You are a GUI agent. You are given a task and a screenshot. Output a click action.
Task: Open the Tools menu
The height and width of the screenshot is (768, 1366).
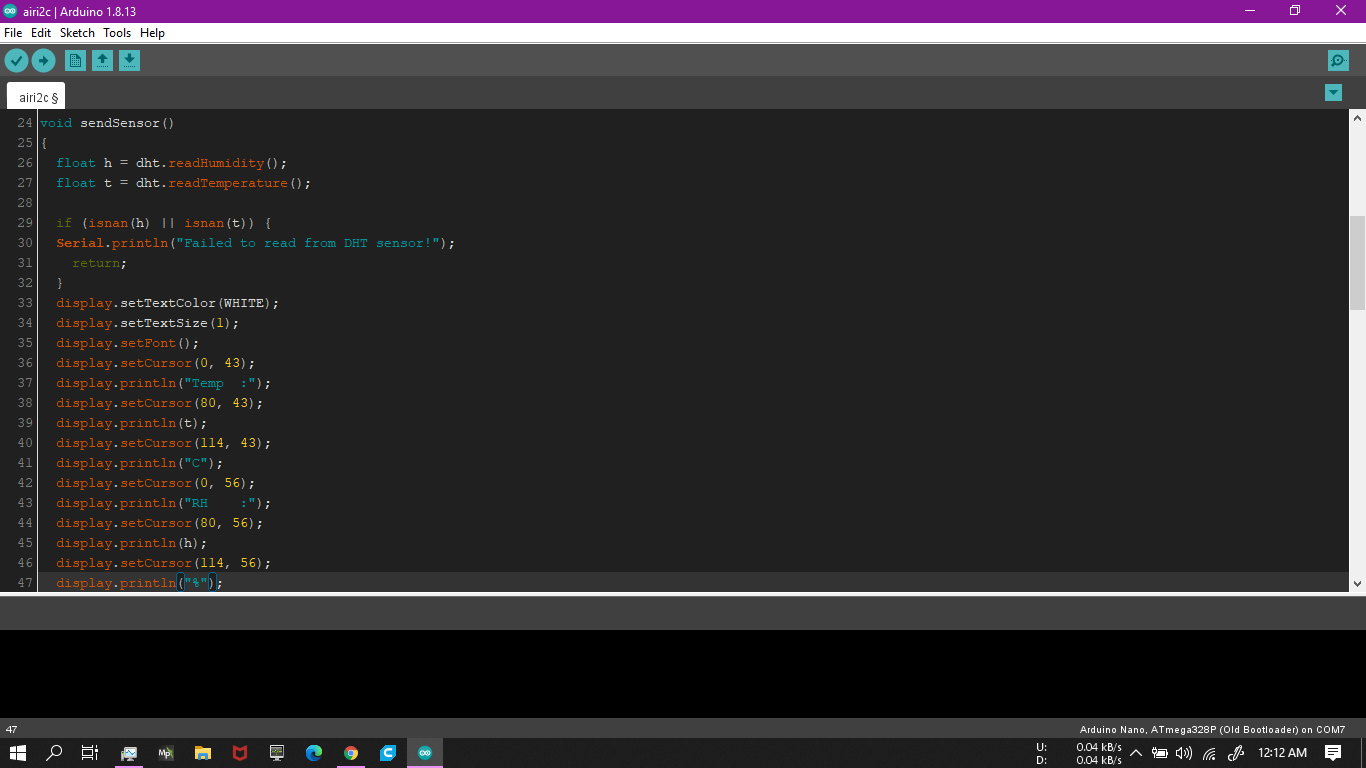pos(117,33)
